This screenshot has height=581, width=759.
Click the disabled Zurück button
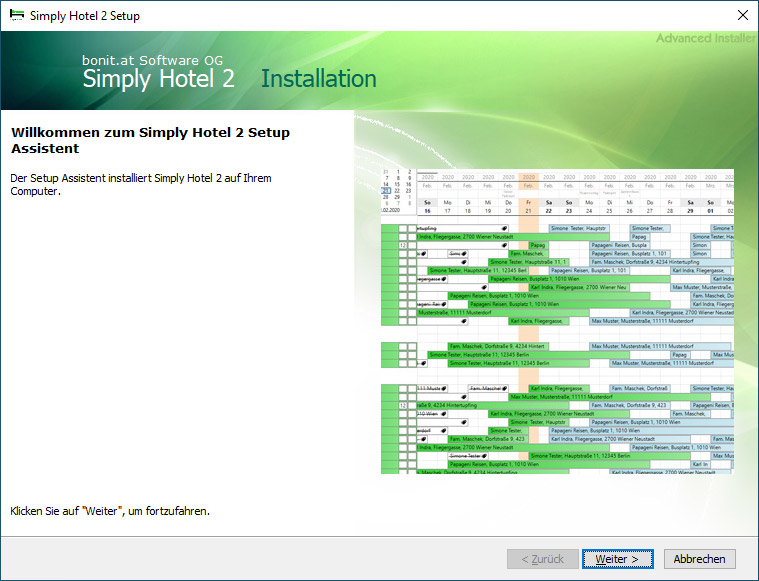[543, 559]
